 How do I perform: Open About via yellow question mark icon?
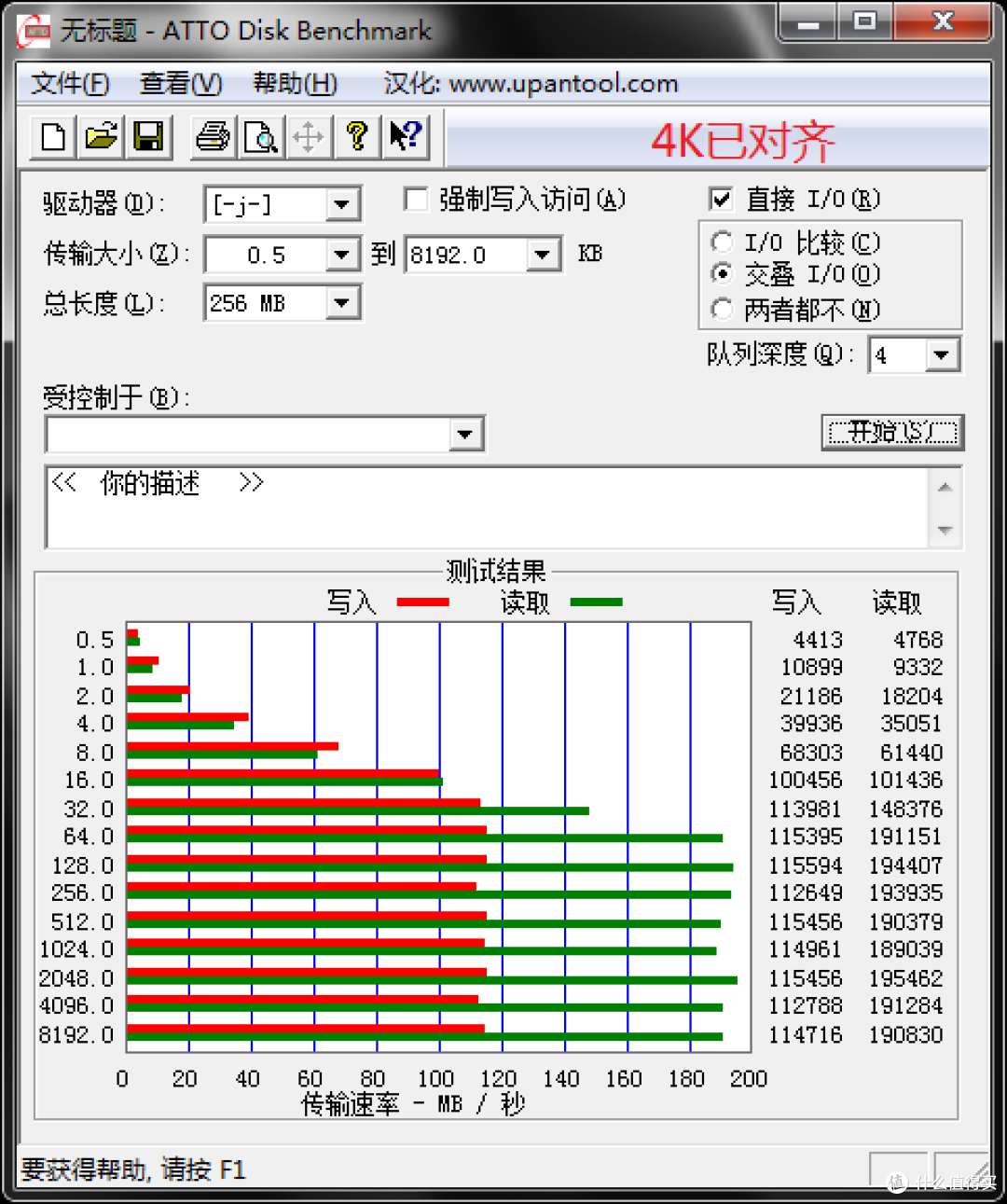(355, 137)
